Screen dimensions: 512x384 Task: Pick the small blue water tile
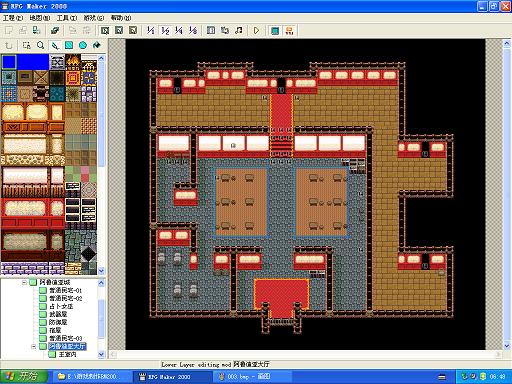pyautogui.click(x=9, y=62)
